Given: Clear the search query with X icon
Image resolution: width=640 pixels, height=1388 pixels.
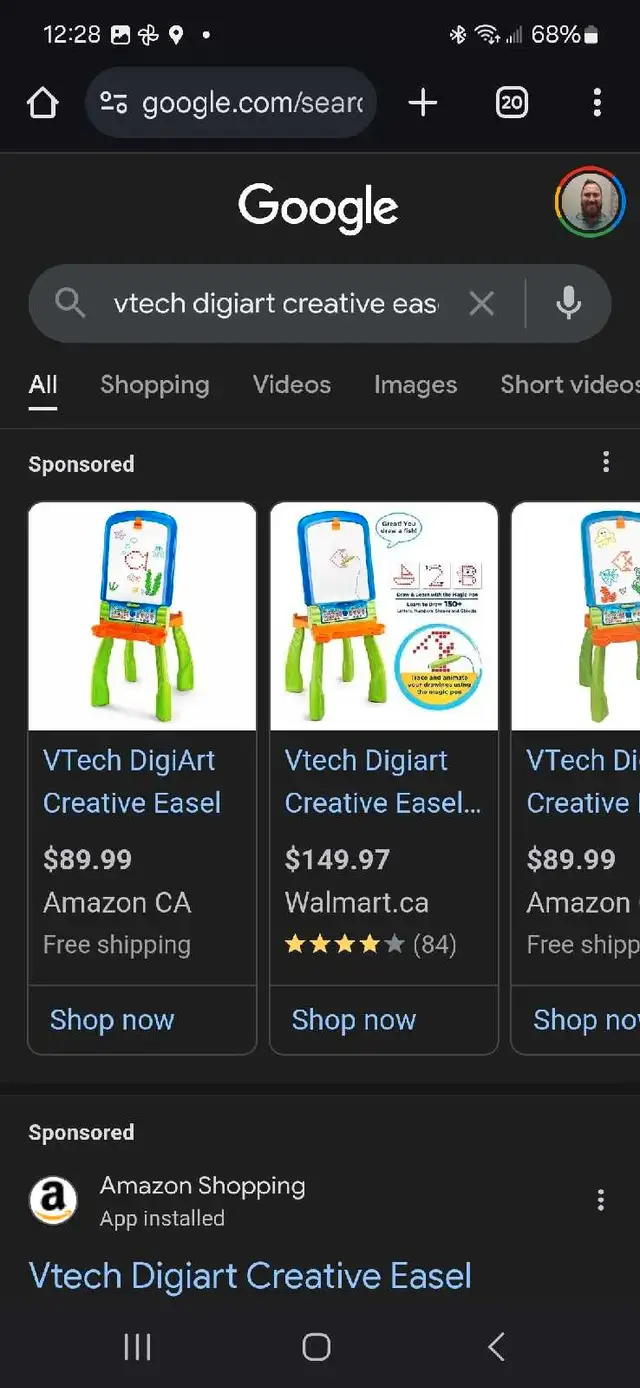Looking at the screenshot, I should [x=482, y=303].
